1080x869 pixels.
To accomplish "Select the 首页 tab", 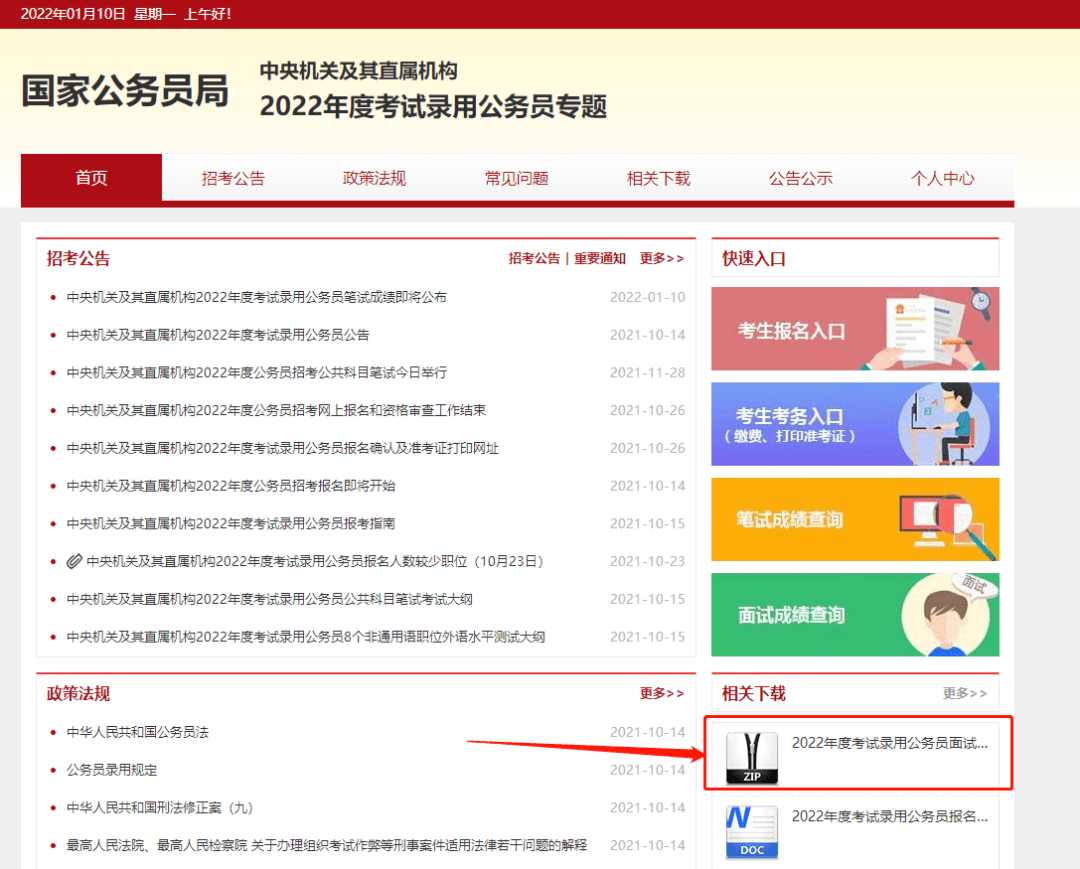I will point(91,178).
